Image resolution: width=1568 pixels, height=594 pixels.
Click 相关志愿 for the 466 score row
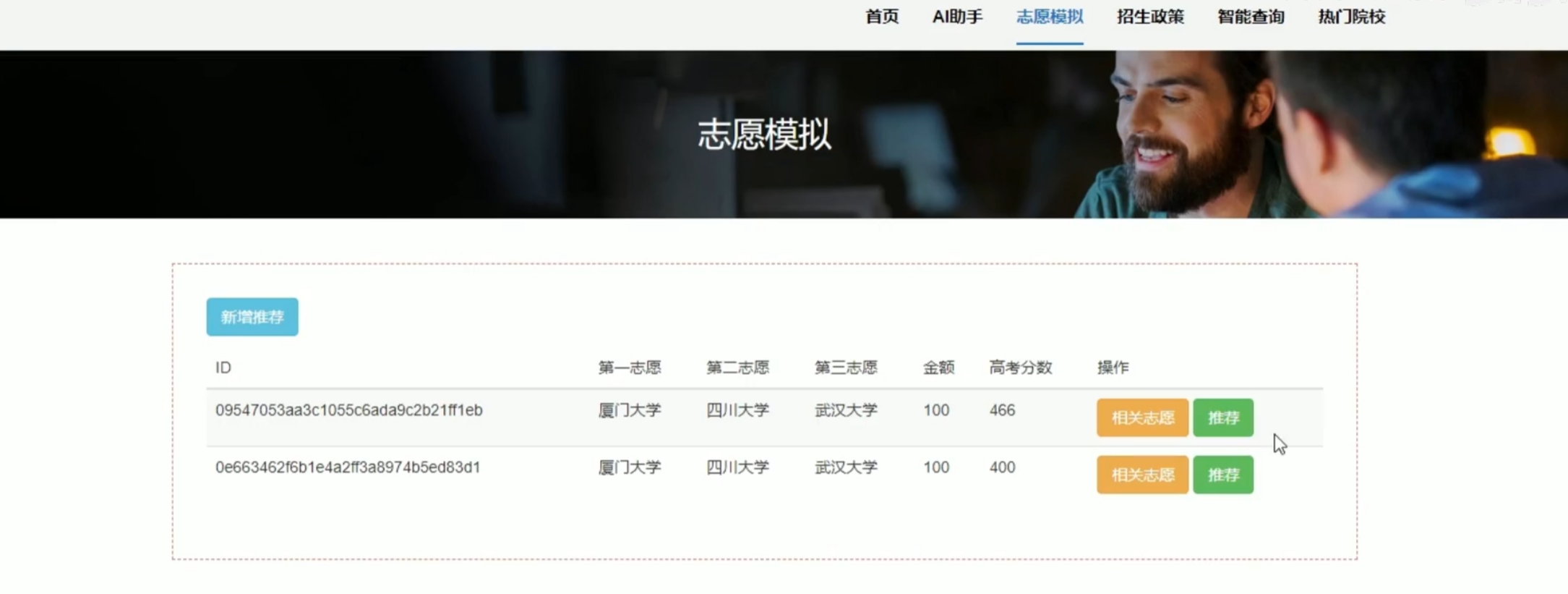point(1142,417)
